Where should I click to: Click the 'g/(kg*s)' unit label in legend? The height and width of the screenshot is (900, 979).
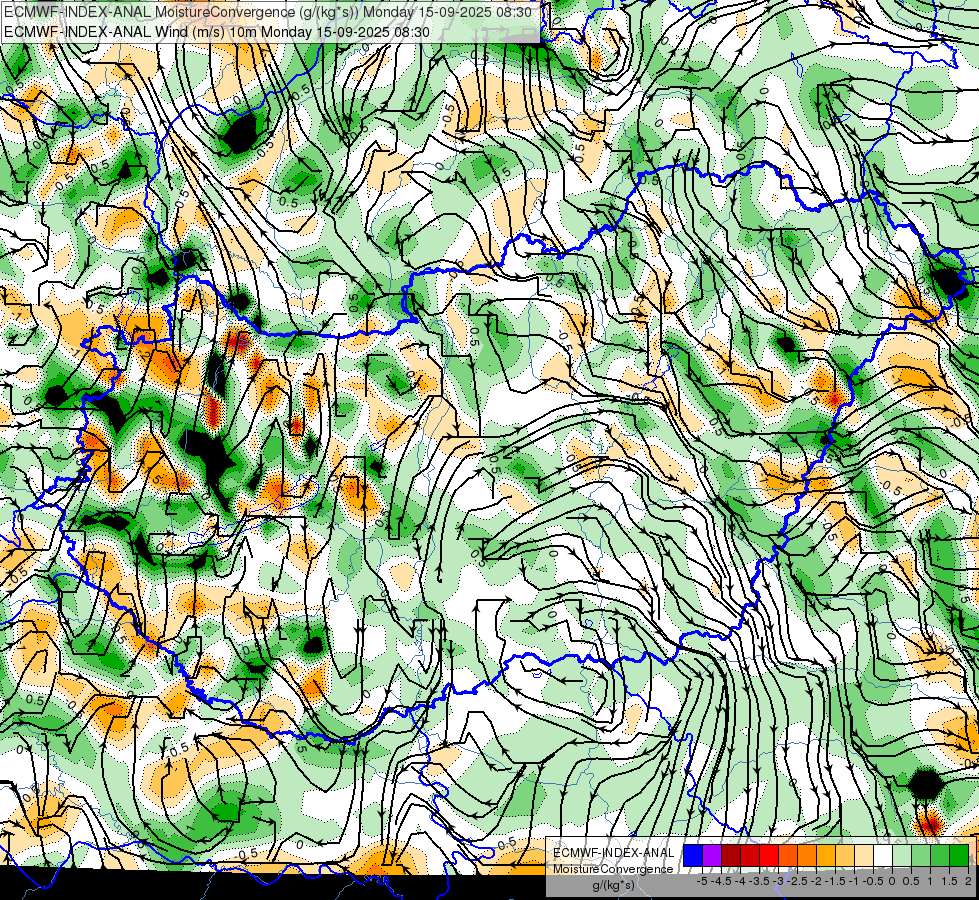(613, 886)
